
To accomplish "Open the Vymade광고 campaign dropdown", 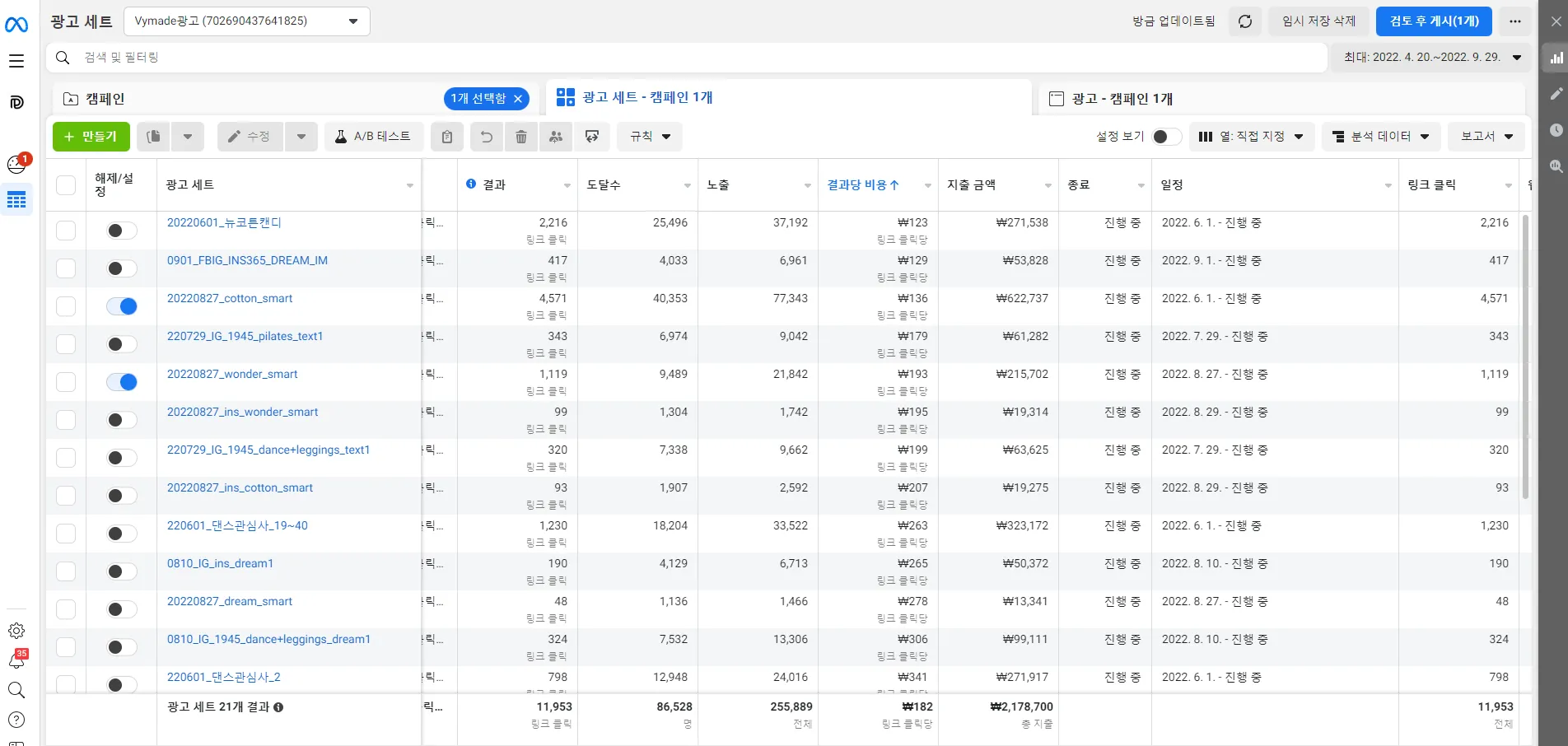I will [x=245, y=21].
